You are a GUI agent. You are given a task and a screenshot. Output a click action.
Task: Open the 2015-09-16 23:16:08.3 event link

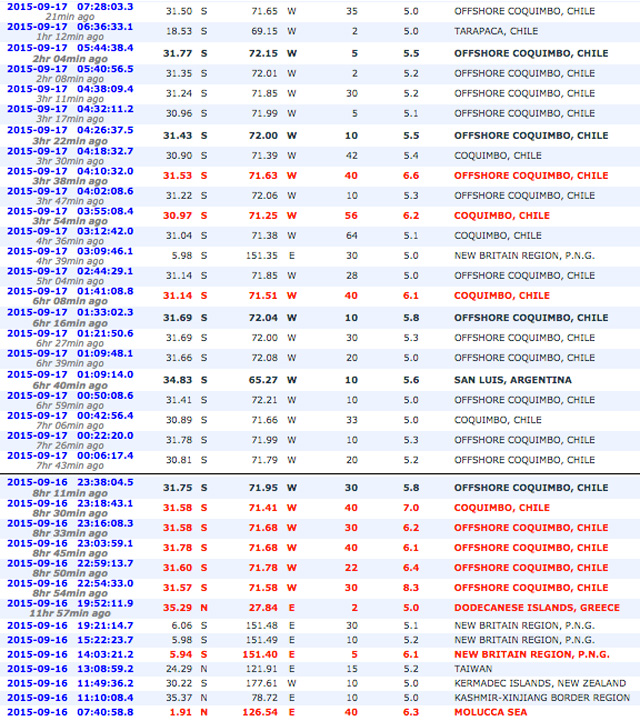(70, 523)
